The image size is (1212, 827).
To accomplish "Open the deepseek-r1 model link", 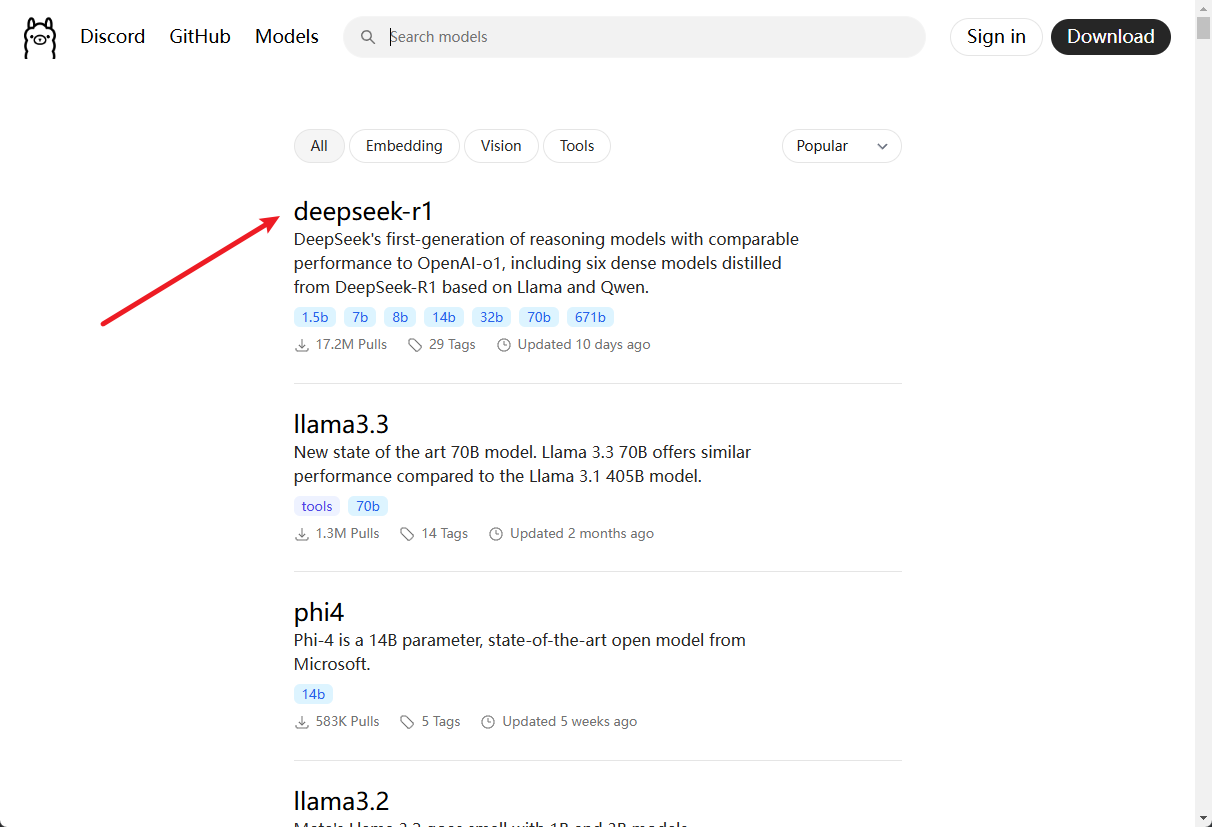I will pyautogui.click(x=363, y=212).
